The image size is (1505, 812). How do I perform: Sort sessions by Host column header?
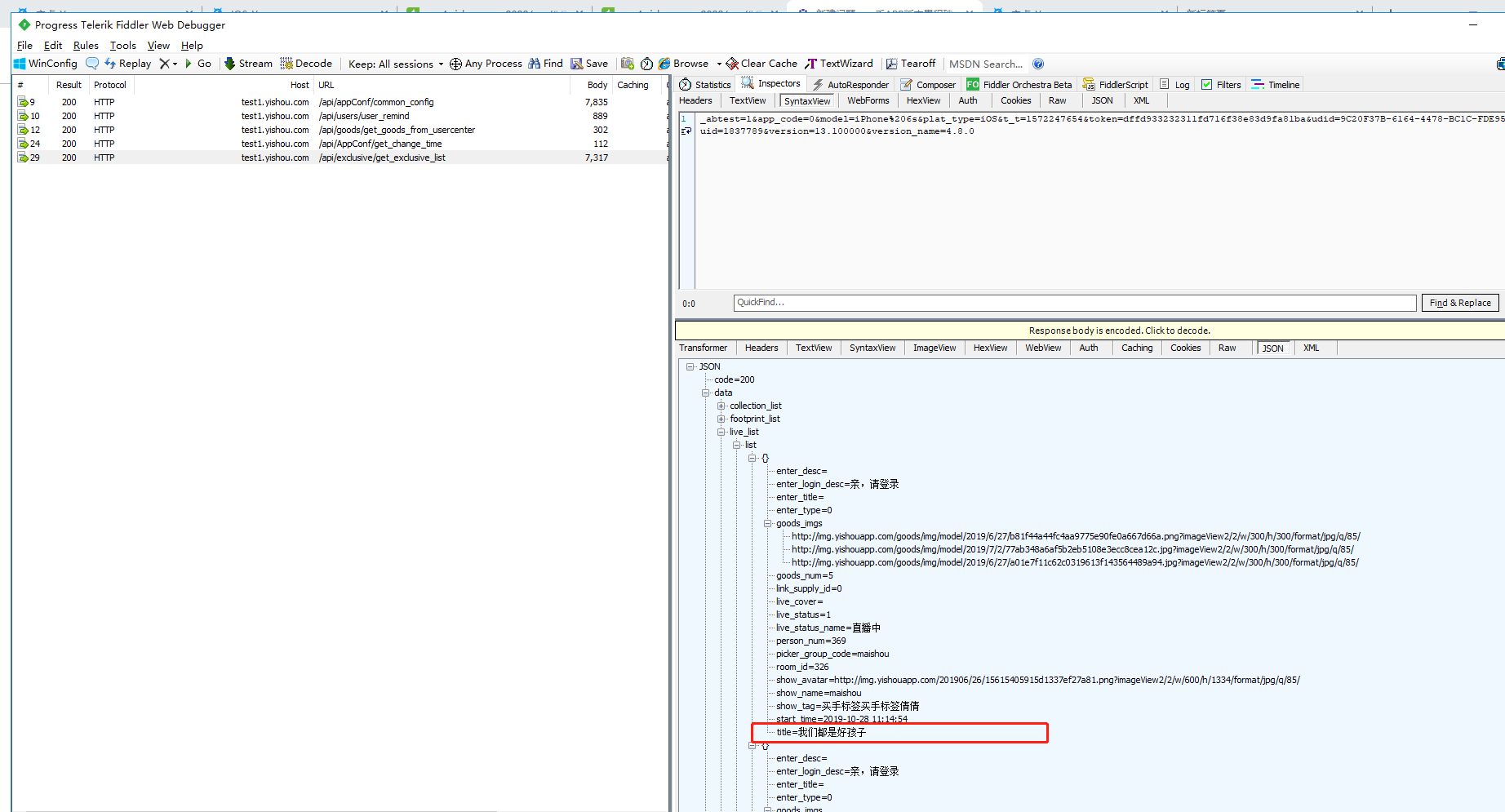224,85
